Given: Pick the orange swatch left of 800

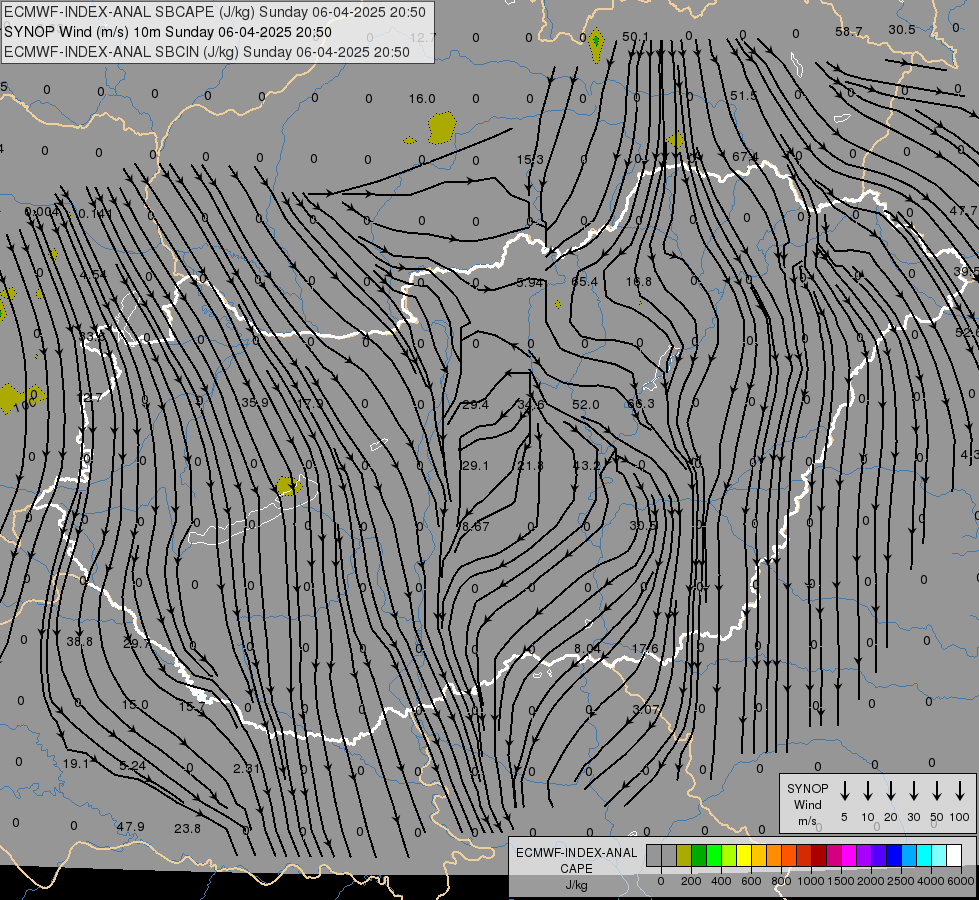Looking at the screenshot, I should pos(774,856).
